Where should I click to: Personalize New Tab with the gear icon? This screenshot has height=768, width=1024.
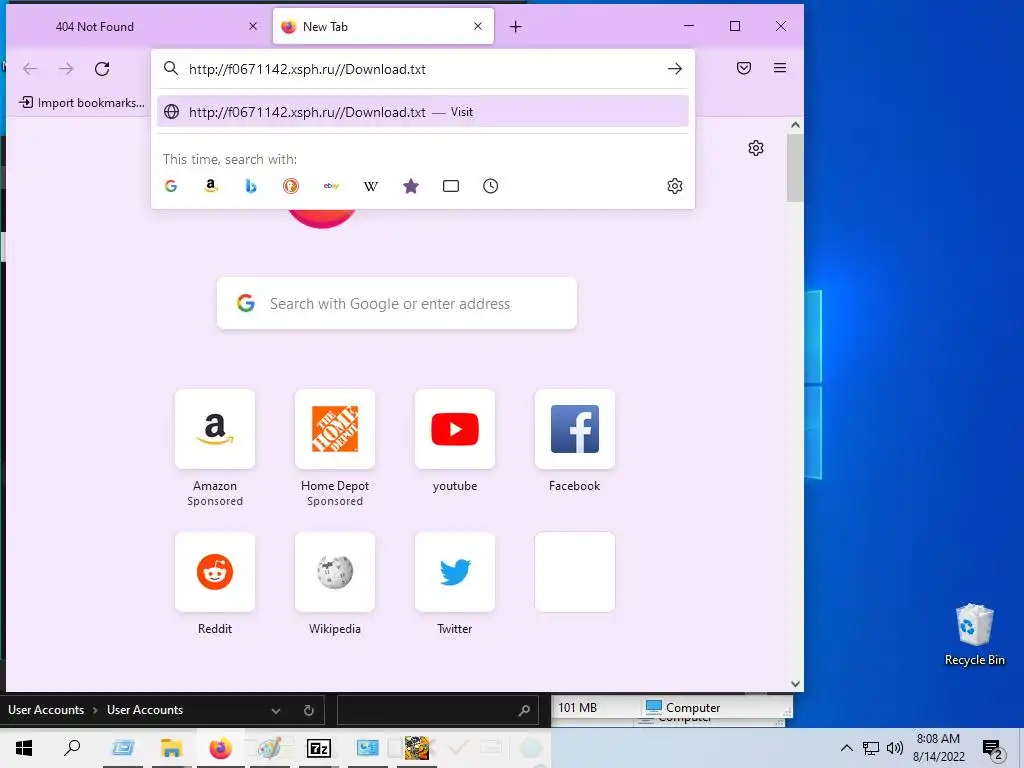(756, 148)
